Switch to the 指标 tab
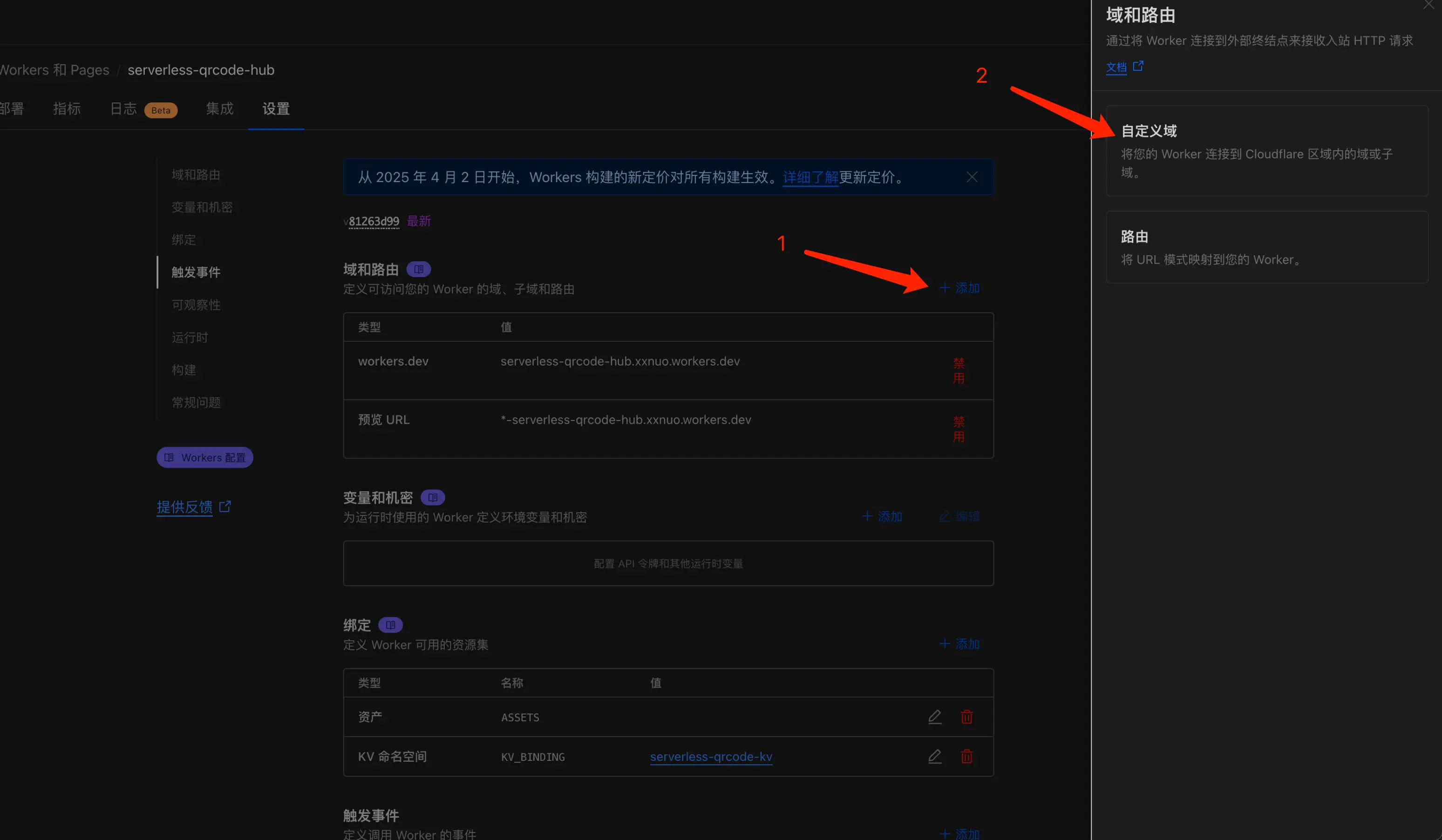The width and height of the screenshot is (1442, 840). point(67,108)
